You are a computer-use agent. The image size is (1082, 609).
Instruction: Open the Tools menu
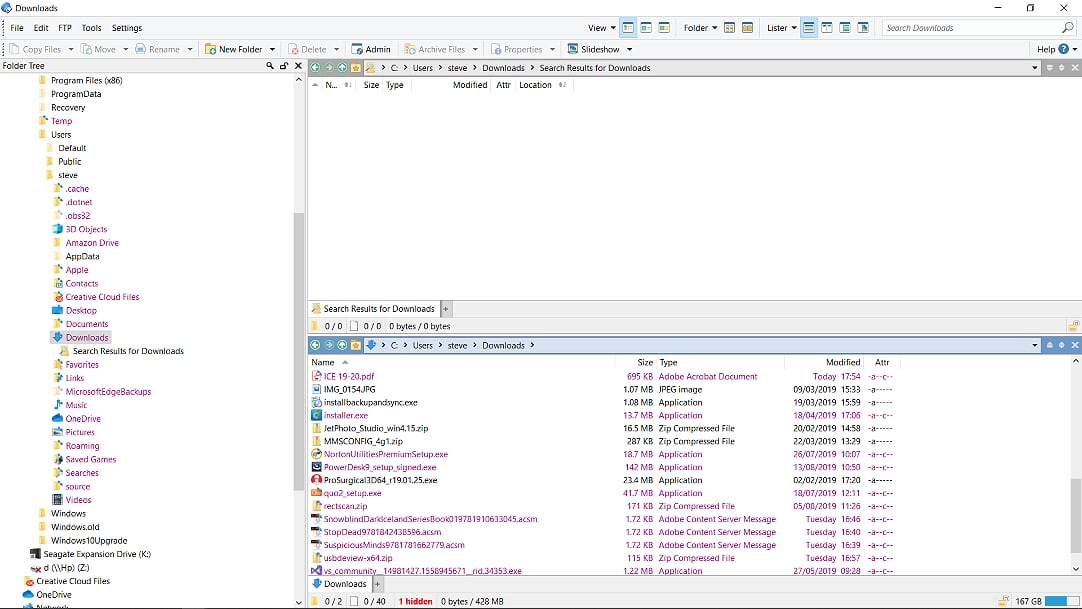point(91,27)
